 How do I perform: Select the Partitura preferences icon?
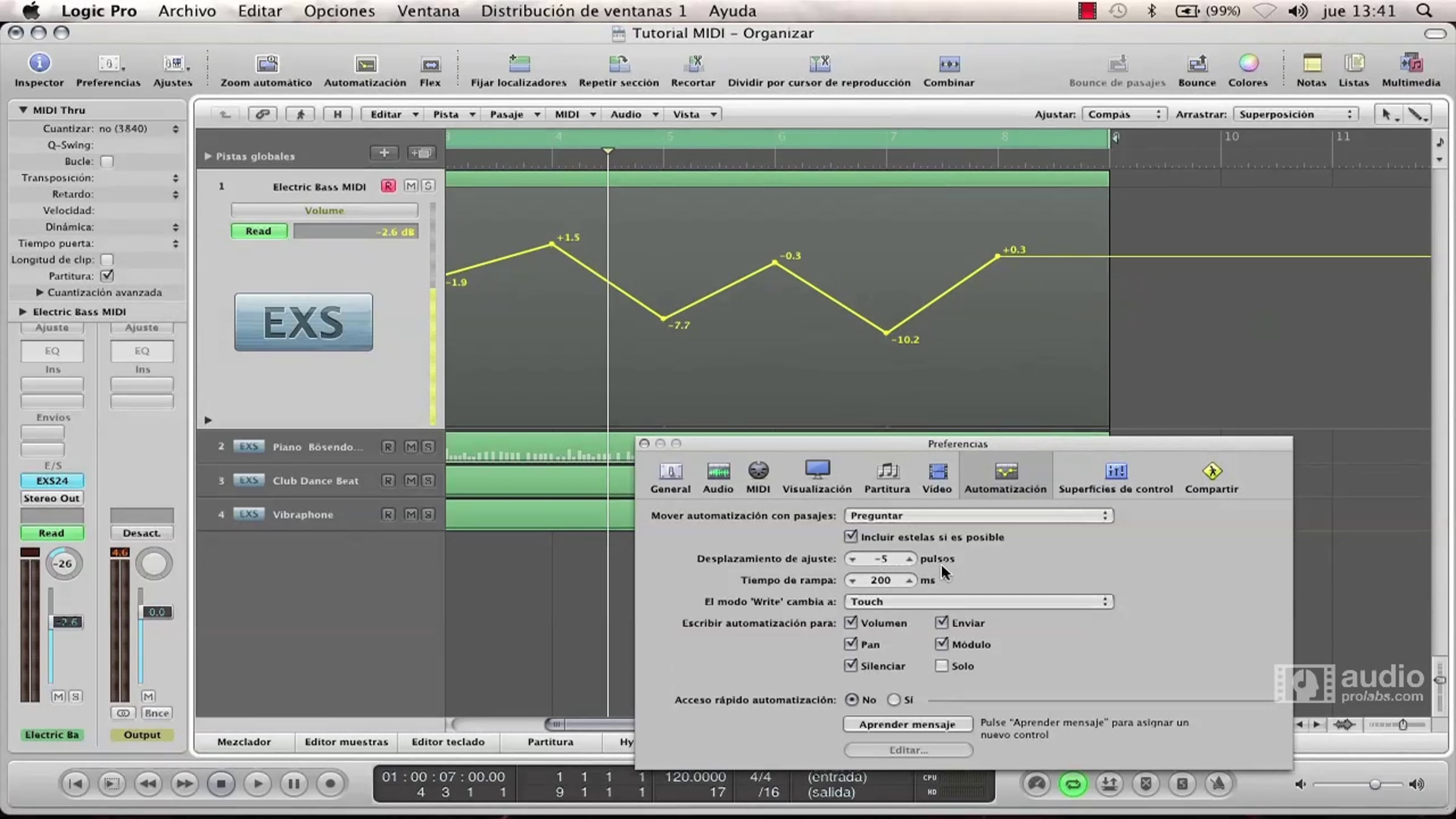point(887,471)
